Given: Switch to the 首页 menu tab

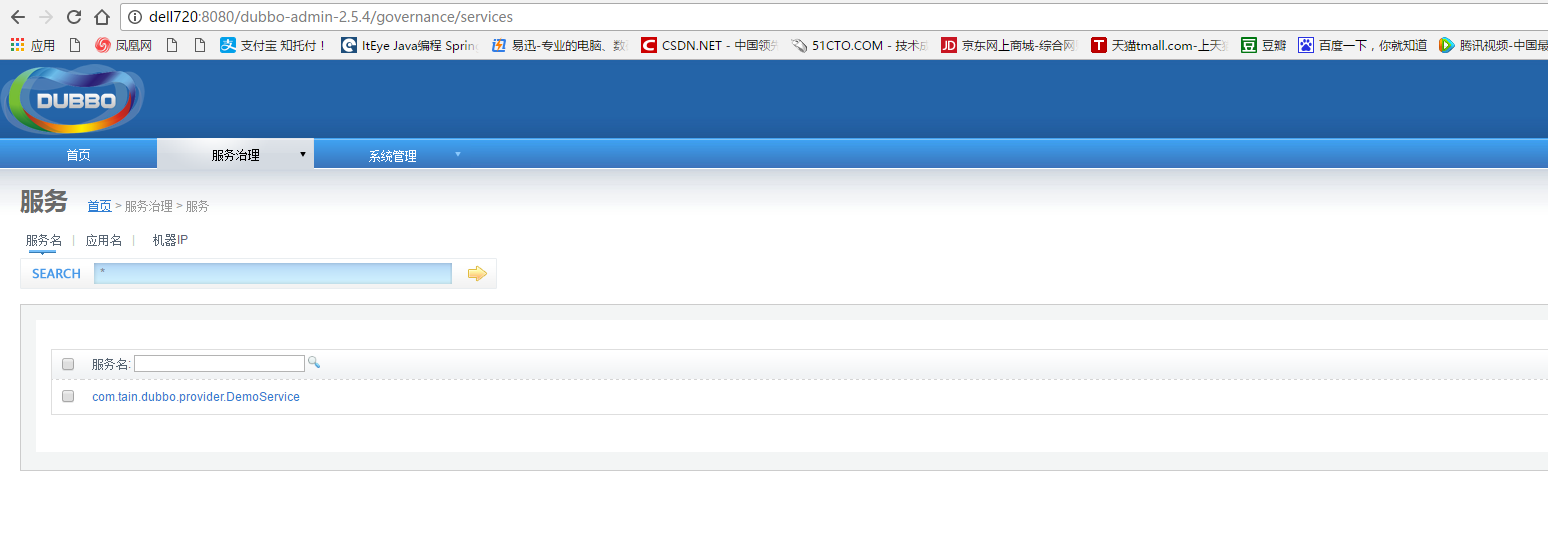Looking at the screenshot, I should tap(78, 155).
